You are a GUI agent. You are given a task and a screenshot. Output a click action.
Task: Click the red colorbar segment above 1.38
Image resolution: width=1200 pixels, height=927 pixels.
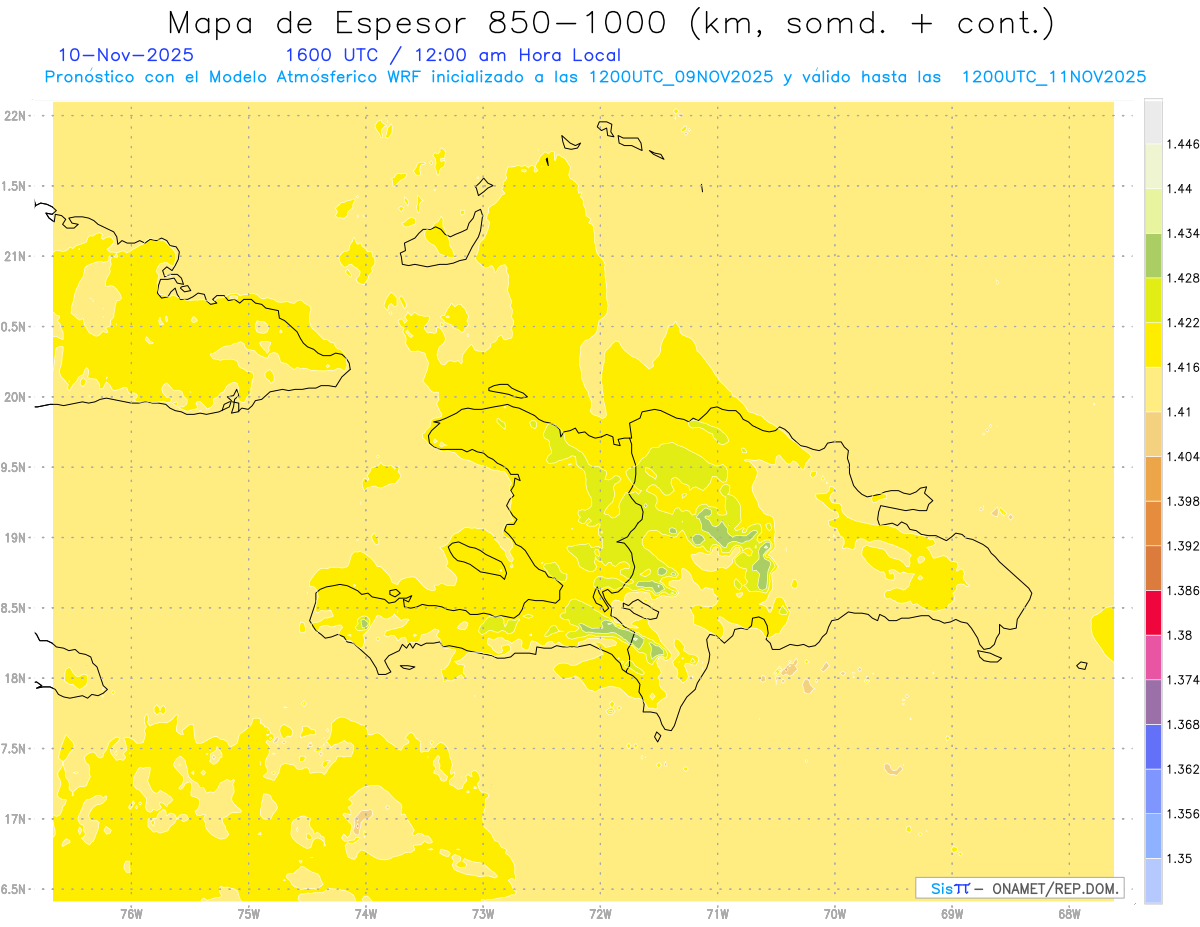pos(1153,613)
